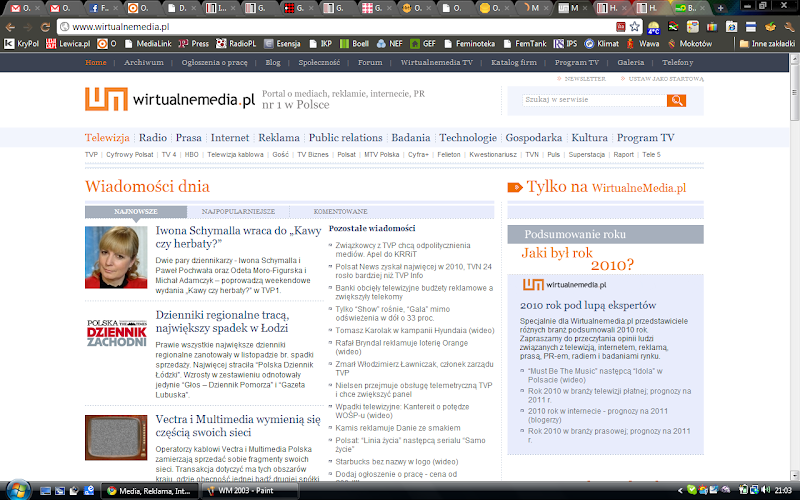The width and height of the screenshot is (800, 500).
Task: Open the Public relations section
Action: click(345, 138)
